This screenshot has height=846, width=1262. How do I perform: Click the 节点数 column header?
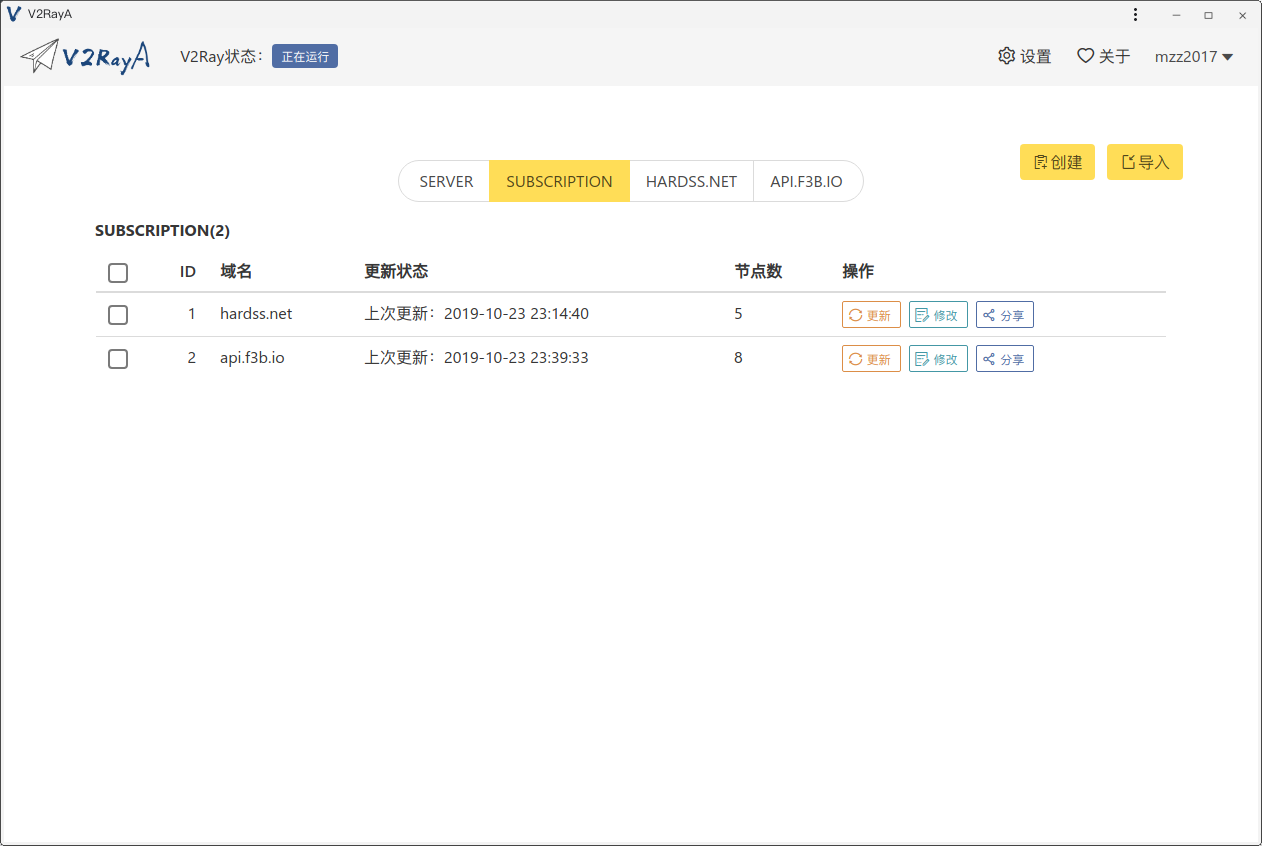[758, 272]
